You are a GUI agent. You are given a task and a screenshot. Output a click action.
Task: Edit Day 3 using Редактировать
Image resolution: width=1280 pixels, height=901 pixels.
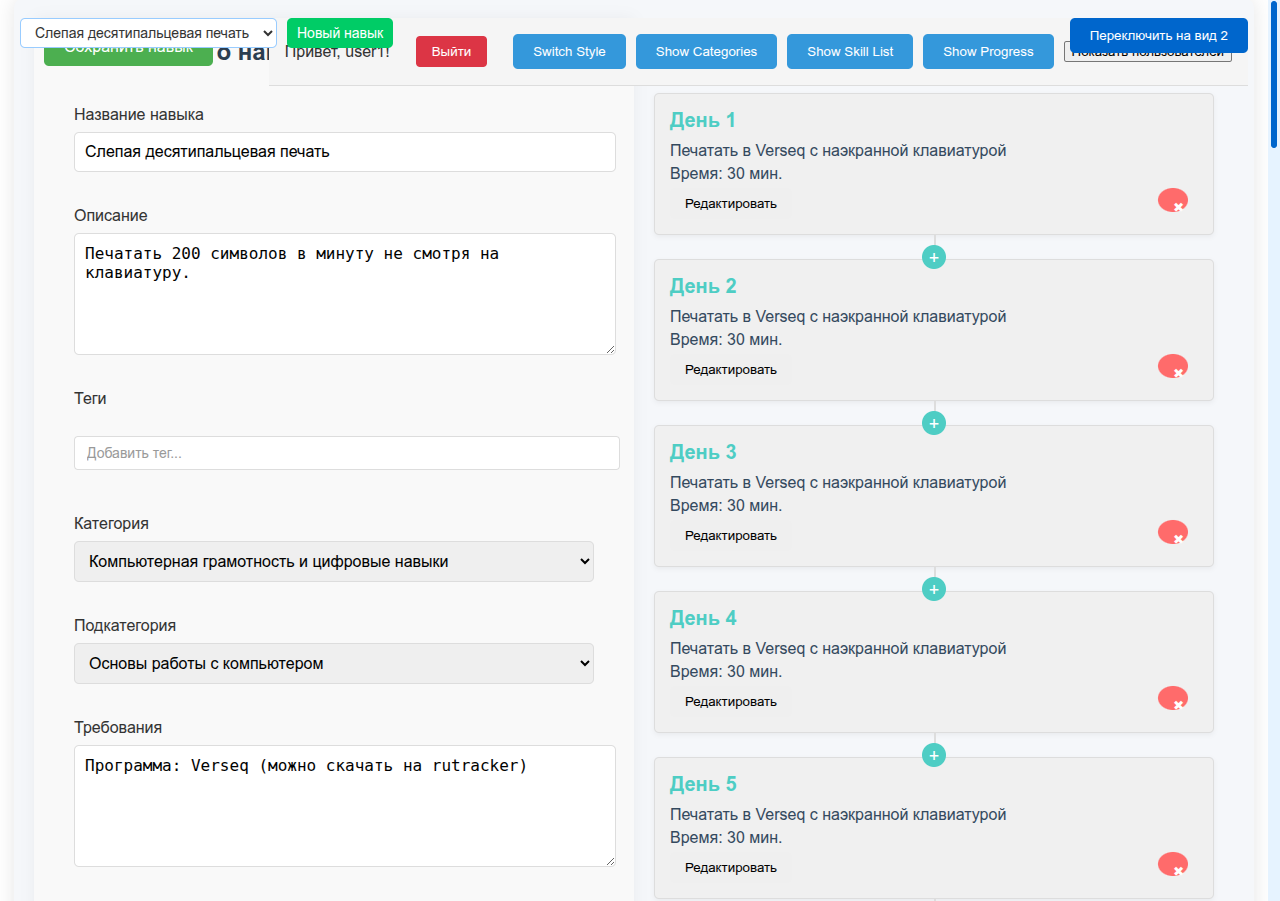click(730, 536)
